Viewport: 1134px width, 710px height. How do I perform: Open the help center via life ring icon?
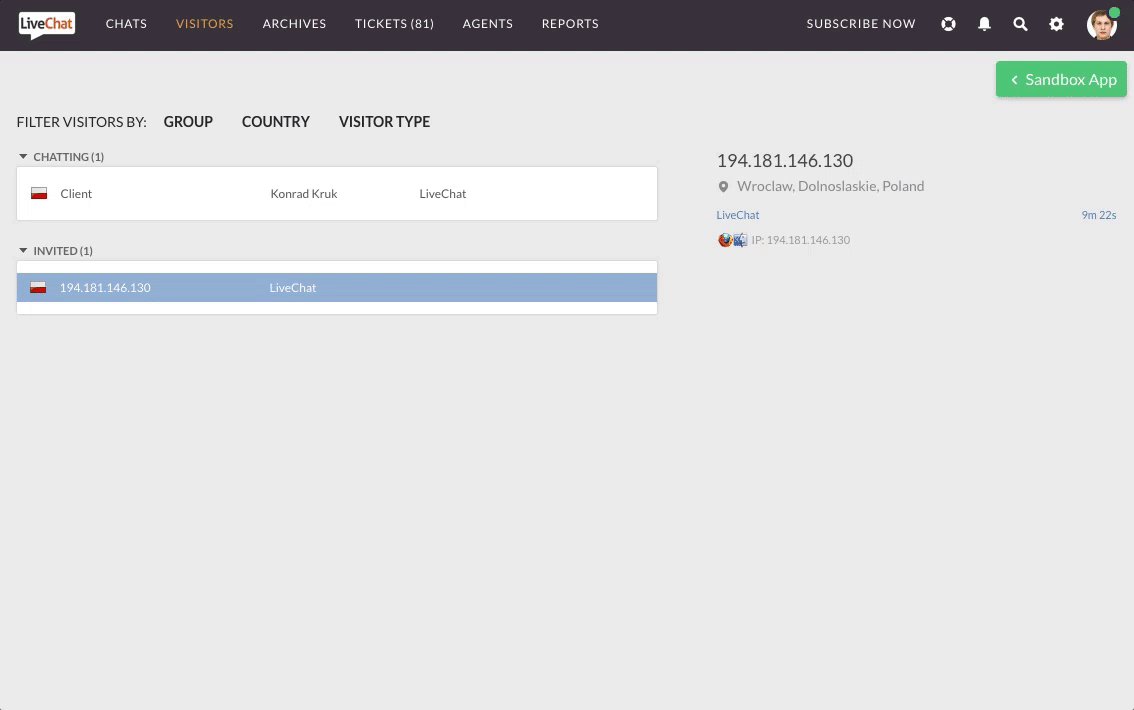coord(948,24)
